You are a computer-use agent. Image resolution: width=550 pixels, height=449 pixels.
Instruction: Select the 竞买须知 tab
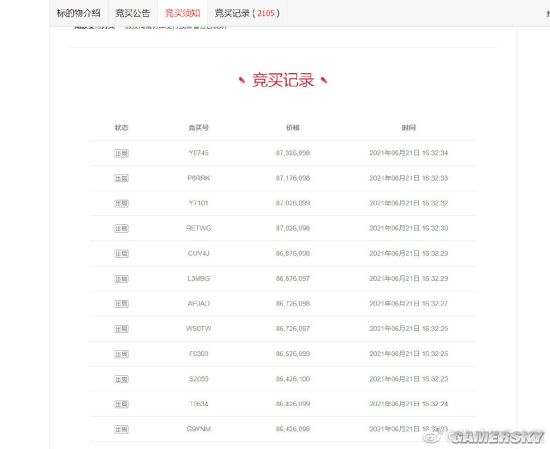pyautogui.click(x=182, y=13)
